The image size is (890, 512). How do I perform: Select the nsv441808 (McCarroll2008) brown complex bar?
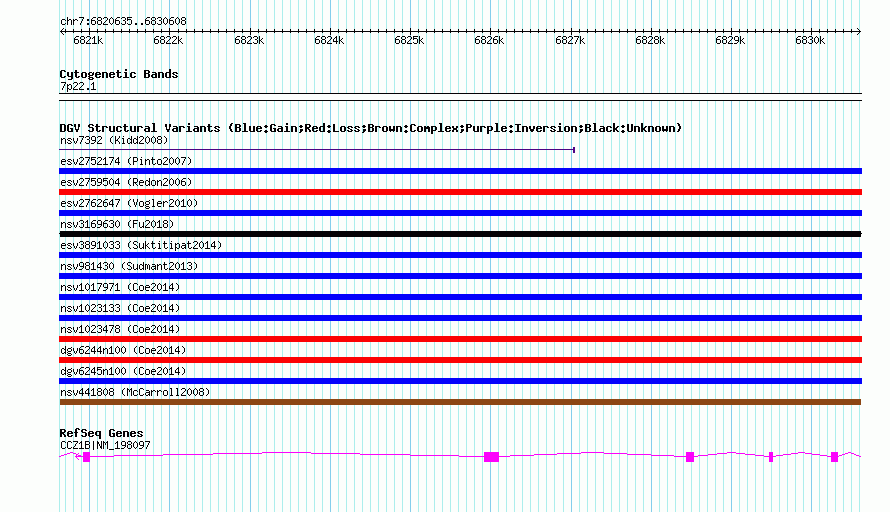pos(460,402)
